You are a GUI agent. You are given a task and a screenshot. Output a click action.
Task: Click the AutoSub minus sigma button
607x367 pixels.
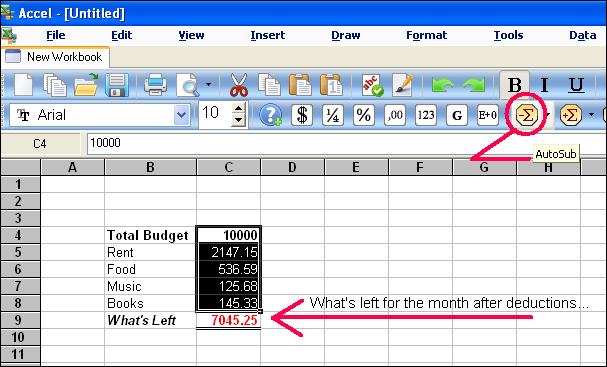pyautogui.click(x=526, y=115)
